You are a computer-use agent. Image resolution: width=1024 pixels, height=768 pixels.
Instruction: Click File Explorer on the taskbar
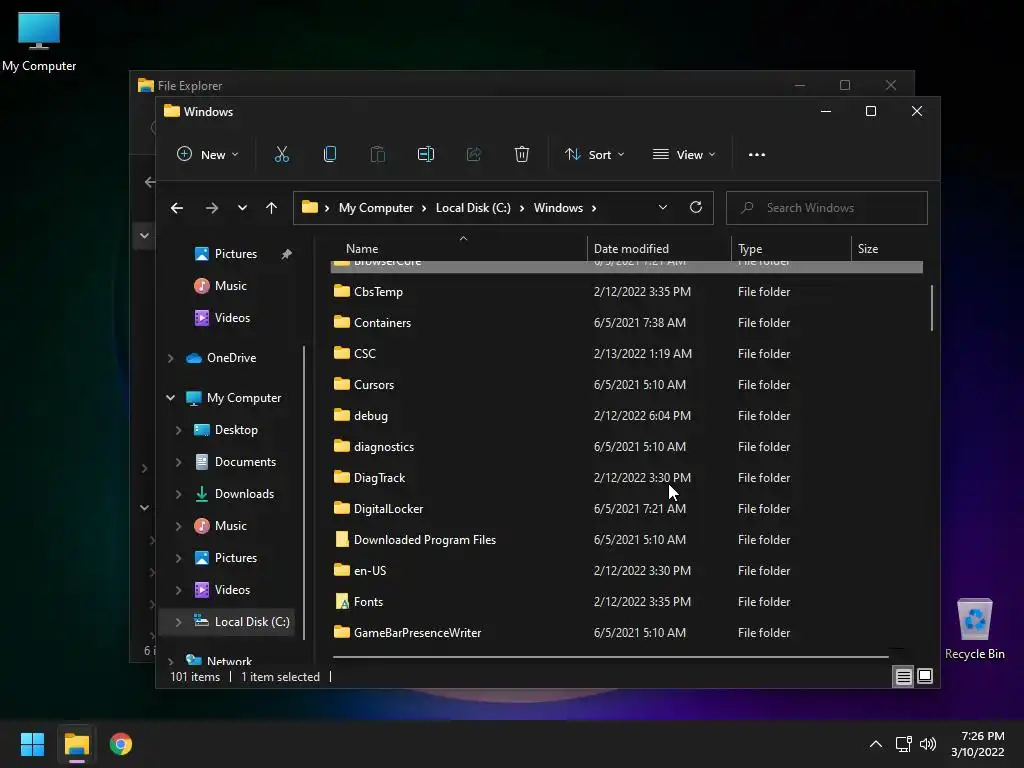coord(76,744)
